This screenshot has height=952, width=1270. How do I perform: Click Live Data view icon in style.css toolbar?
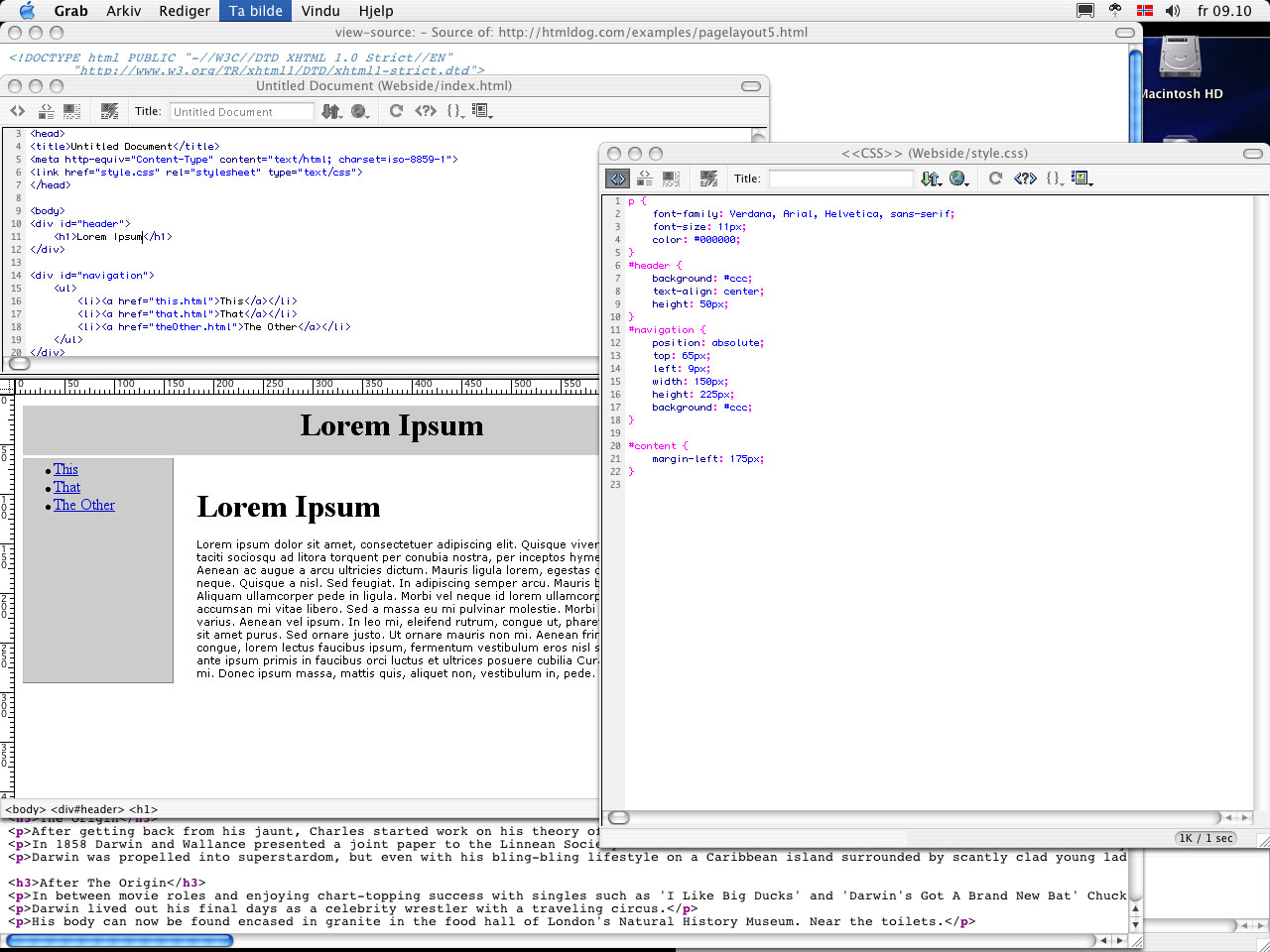(x=708, y=178)
